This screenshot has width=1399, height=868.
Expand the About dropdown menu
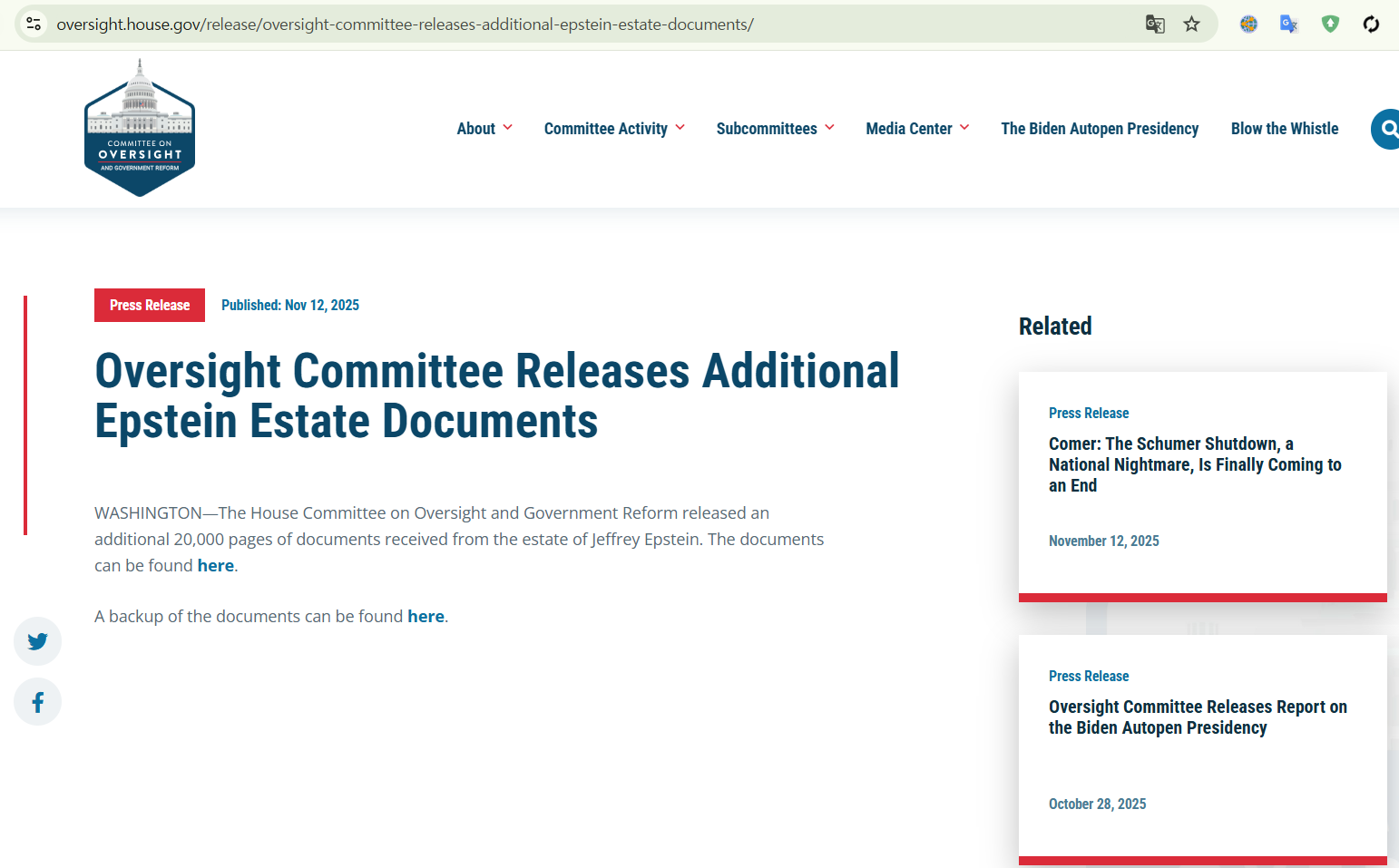[x=484, y=129]
